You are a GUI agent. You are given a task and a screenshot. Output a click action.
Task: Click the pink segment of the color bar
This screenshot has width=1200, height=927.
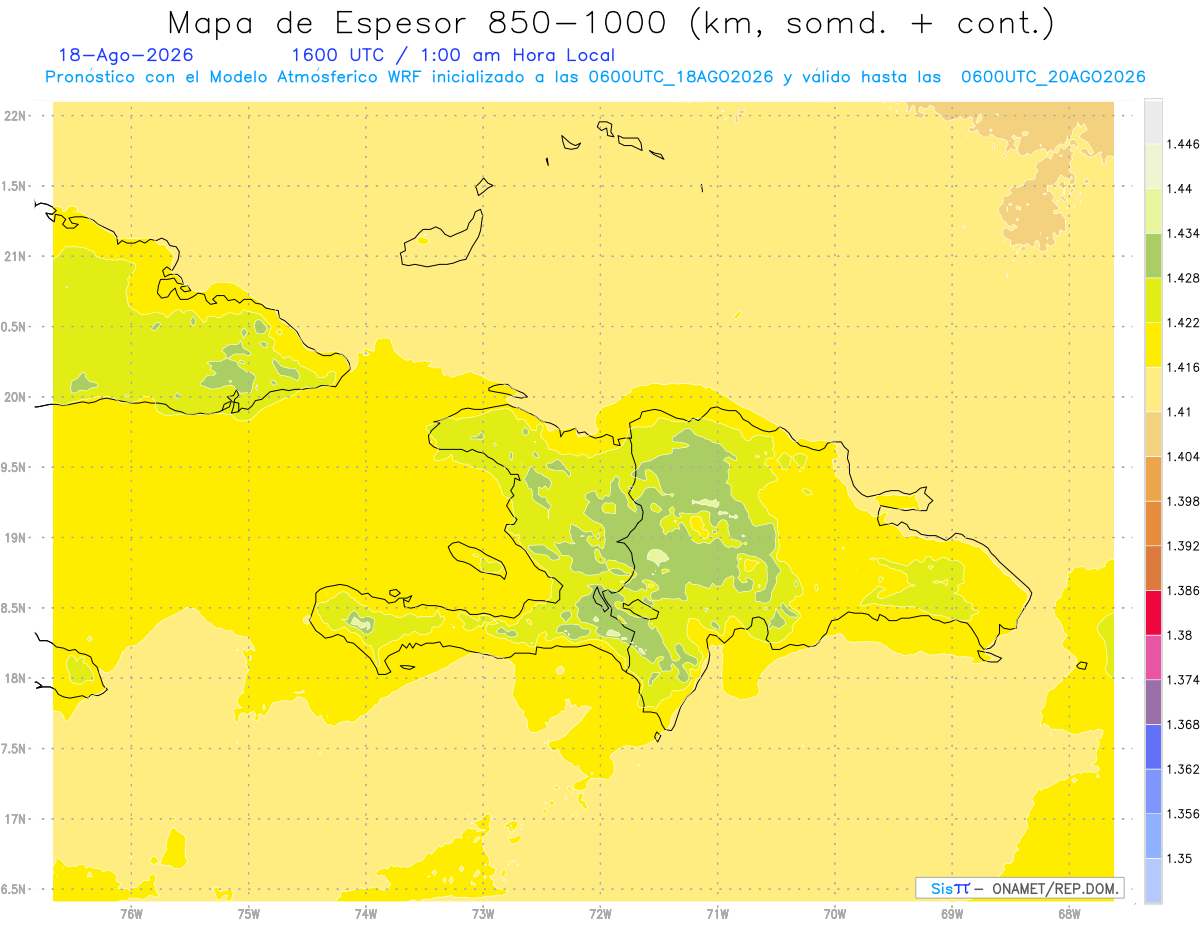[x=1153, y=657]
